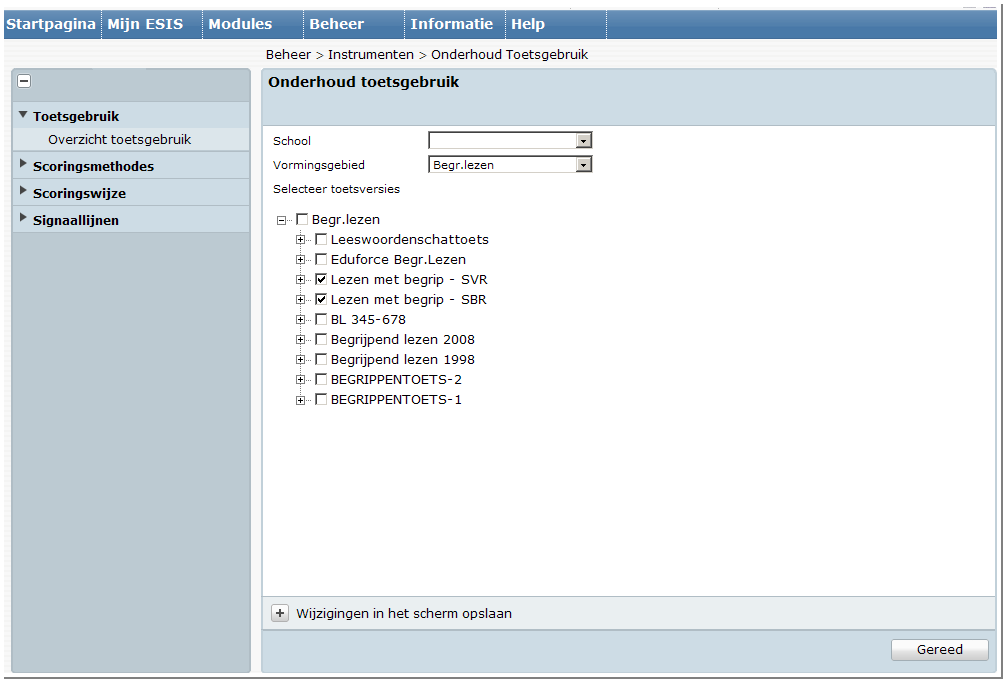The width and height of the screenshot is (1007, 683).
Task: Click Onderhoud Toetsgebruik in the breadcrumb
Action: pyautogui.click(x=509, y=55)
